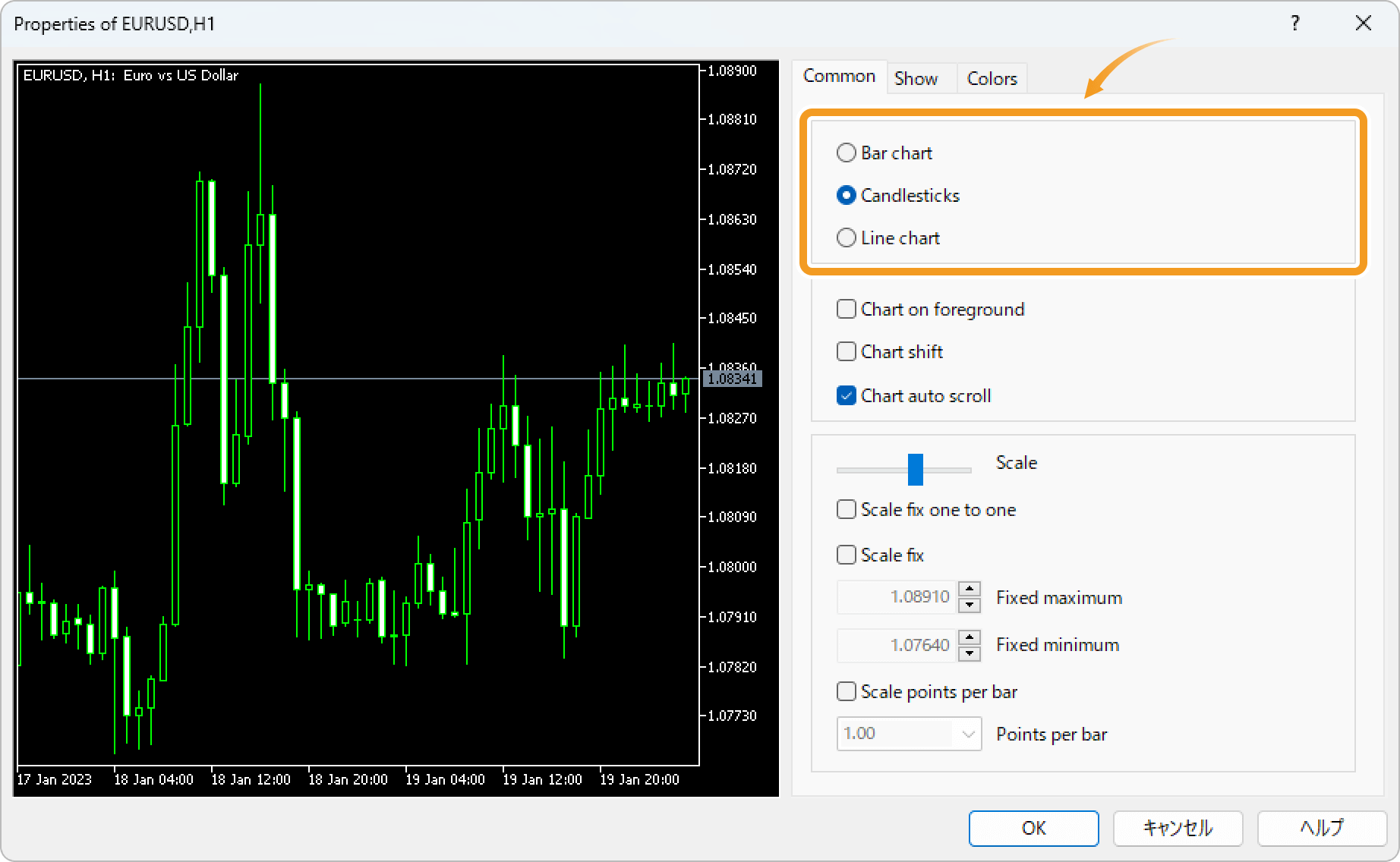Switch to the Show tab
1400x862 pixels.
(916, 78)
